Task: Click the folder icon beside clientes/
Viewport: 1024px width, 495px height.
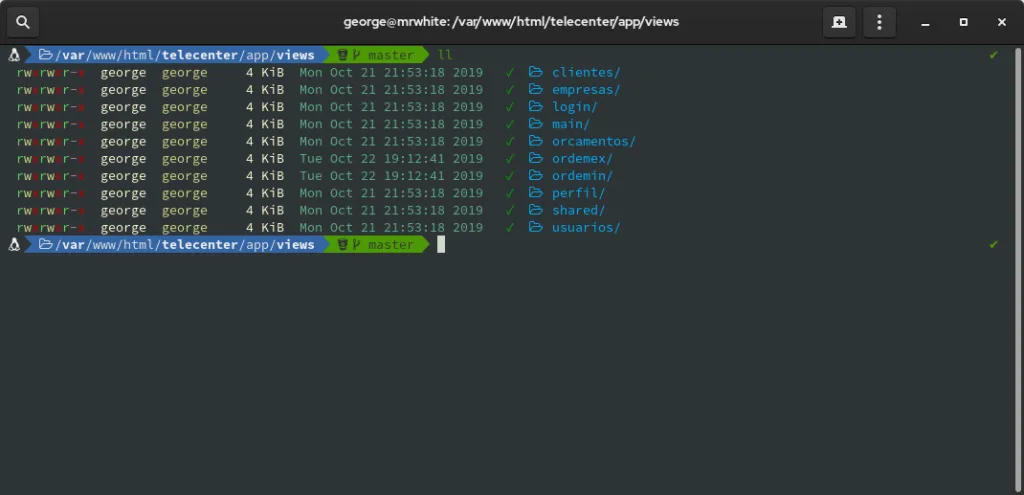Action: [536, 72]
